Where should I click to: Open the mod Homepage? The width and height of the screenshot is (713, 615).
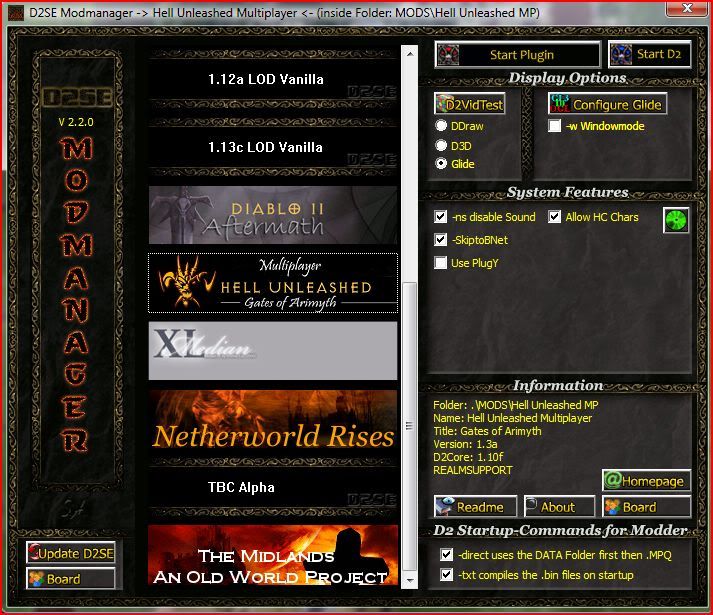coord(646,481)
